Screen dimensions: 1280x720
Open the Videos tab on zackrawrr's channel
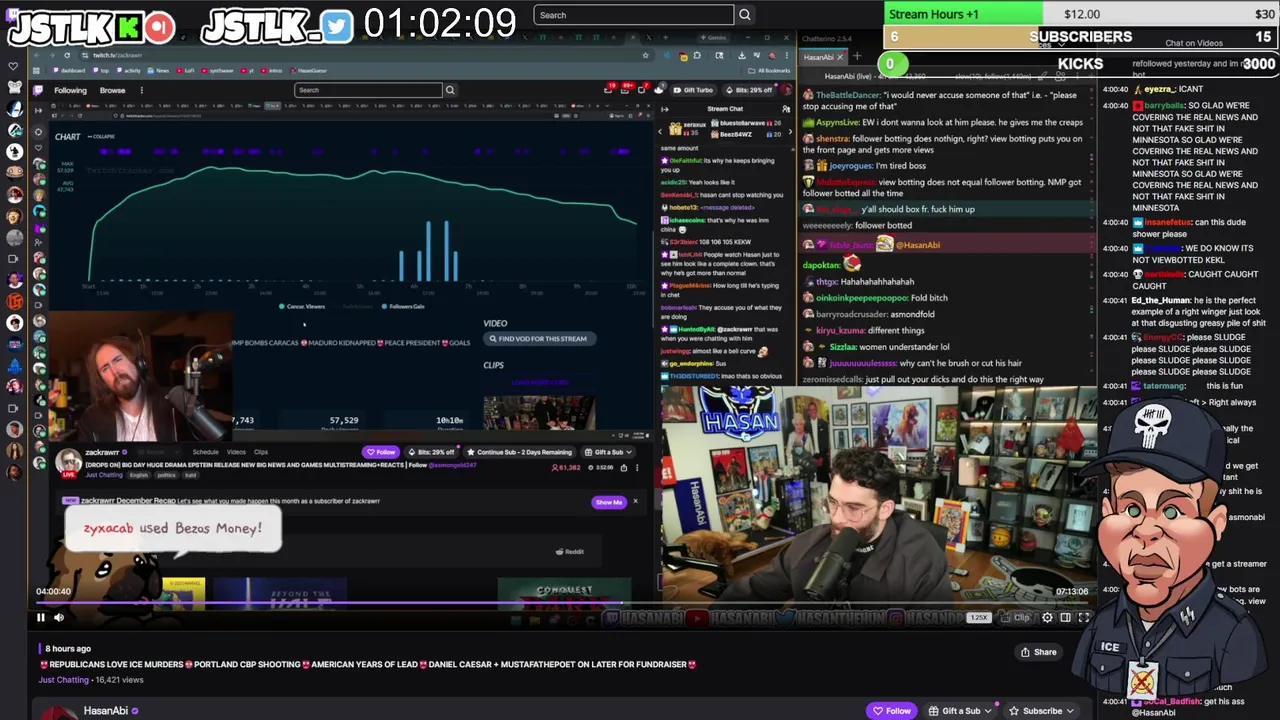pyautogui.click(x=236, y=452)
